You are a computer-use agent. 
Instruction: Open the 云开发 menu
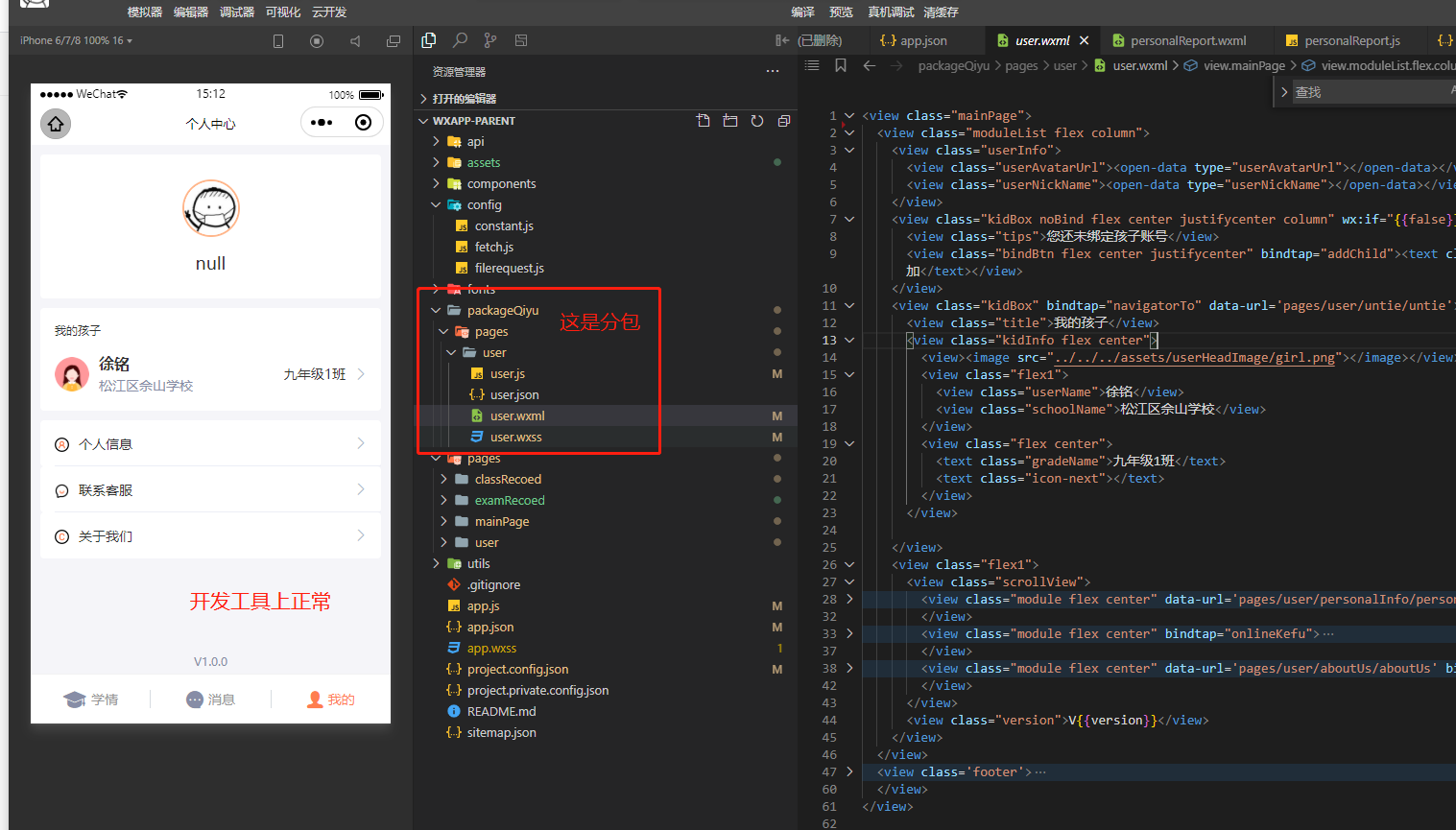tap(329, 12)
